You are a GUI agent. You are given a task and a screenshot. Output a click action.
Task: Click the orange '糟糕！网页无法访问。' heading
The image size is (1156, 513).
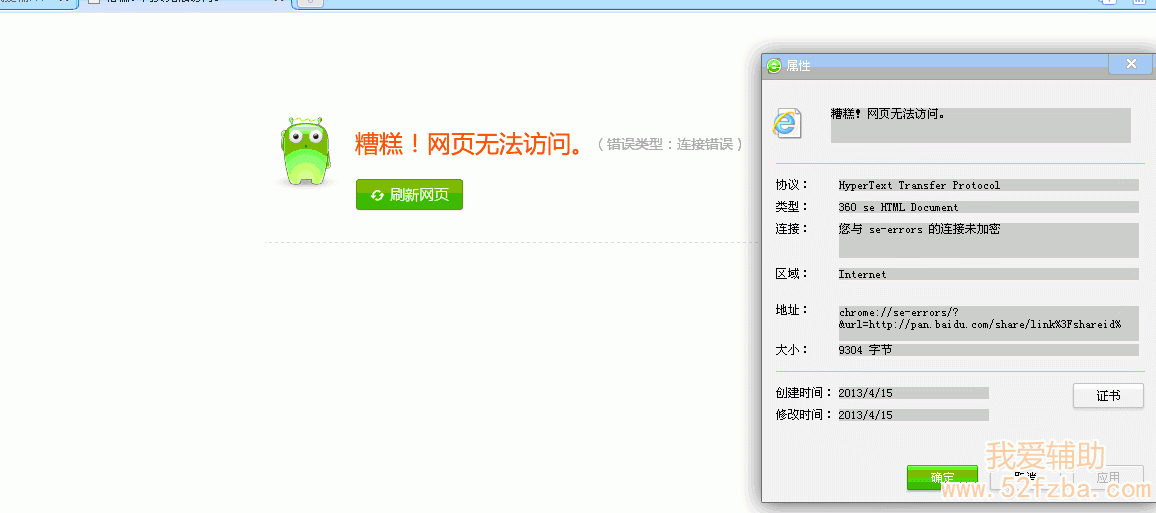click(x=470, y=143)
